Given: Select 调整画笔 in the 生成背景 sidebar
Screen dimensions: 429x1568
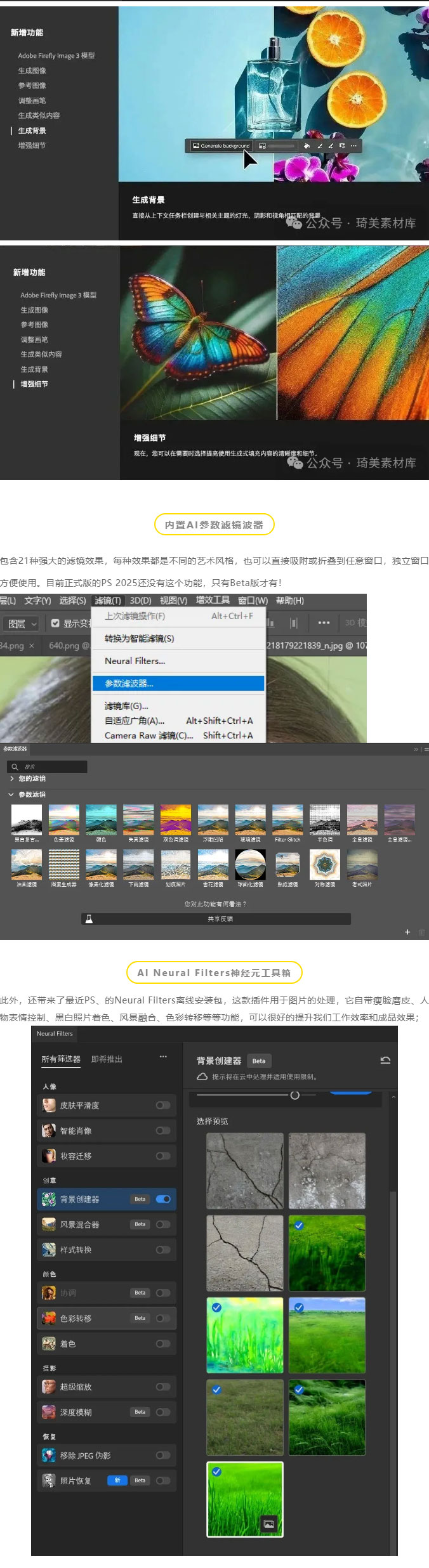Looking at the screenshot, I should pos(32,101).
